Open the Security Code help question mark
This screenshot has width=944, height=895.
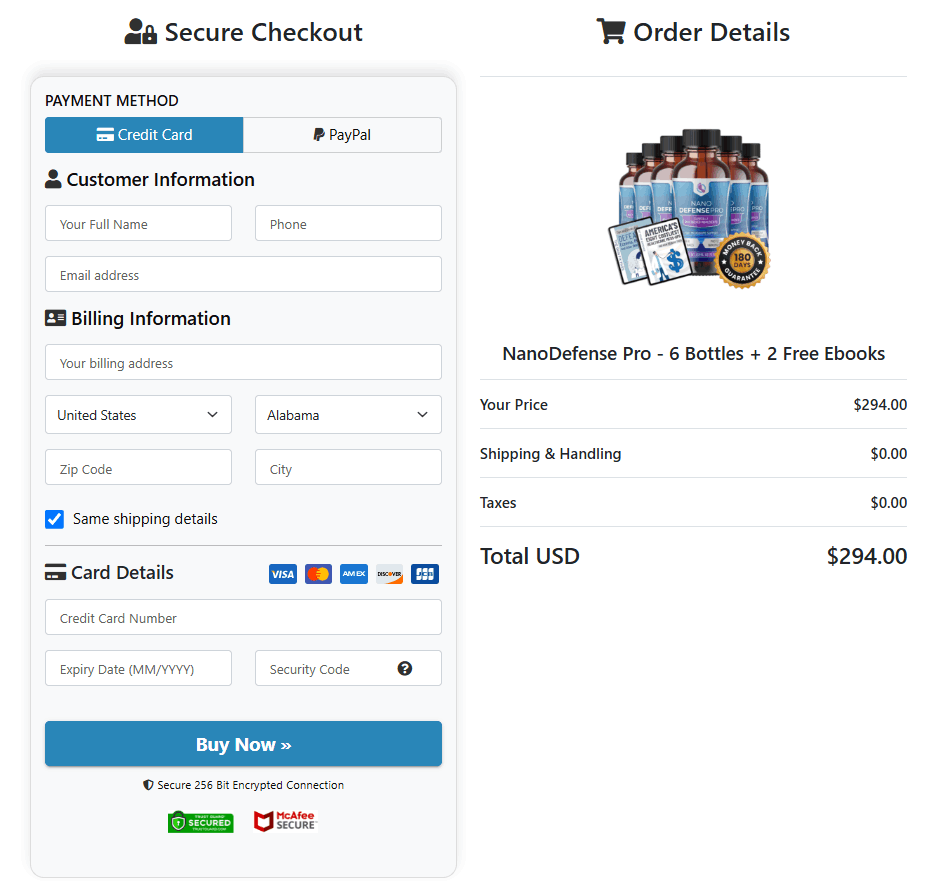(x=405, y=668)
